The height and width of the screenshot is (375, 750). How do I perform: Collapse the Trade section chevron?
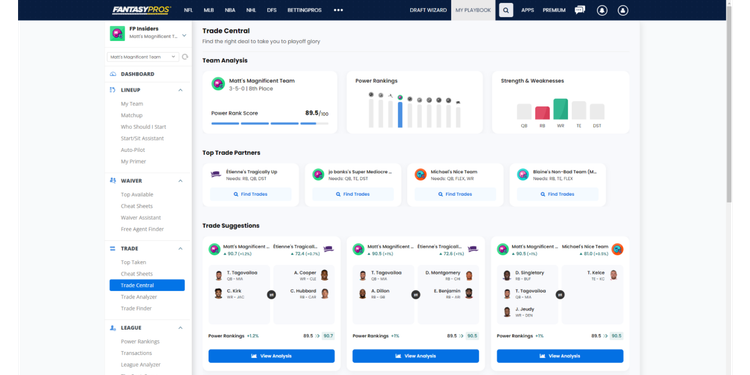(x=180, y=249)
